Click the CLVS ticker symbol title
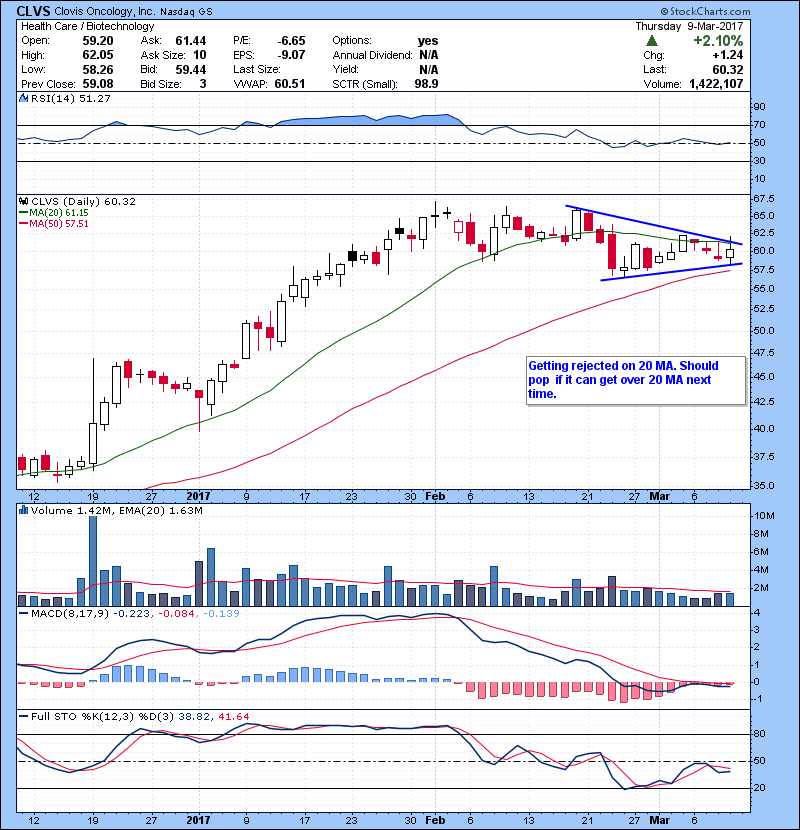 pyautogui.click(x=33, y=11)
